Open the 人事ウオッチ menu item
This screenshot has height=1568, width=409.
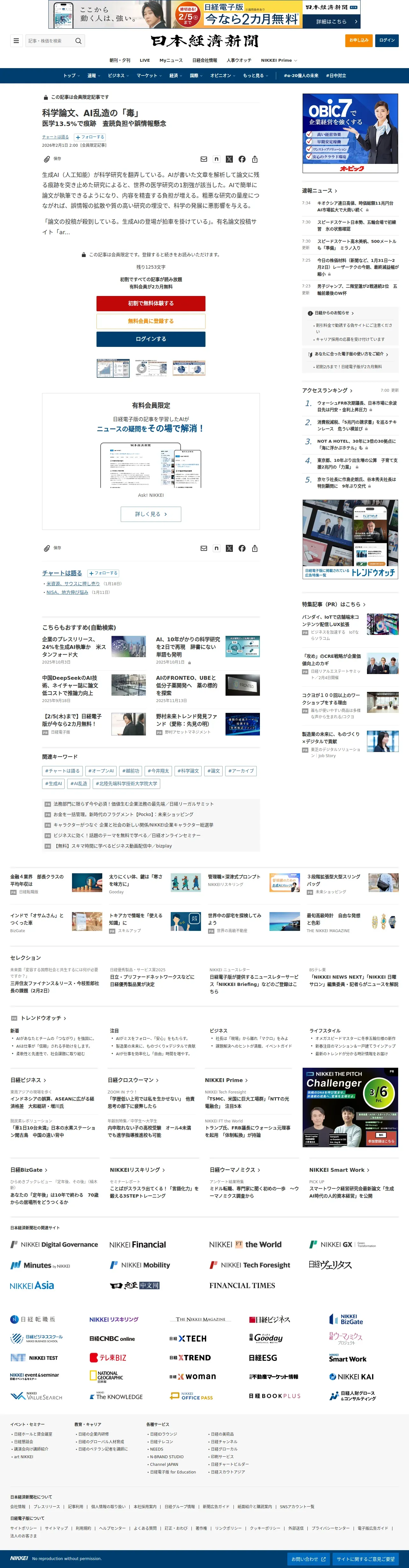point(238,60)
